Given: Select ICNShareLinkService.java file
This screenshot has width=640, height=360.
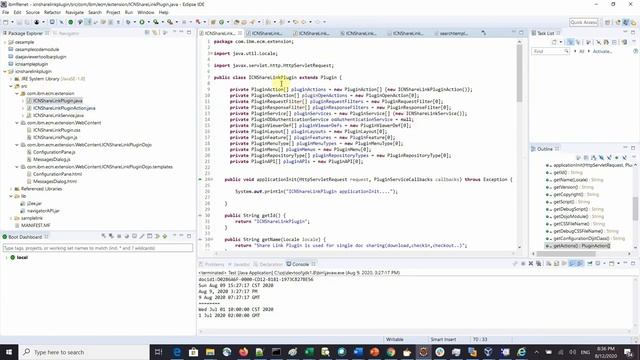Looking at the screenshot, I should 58,115.
